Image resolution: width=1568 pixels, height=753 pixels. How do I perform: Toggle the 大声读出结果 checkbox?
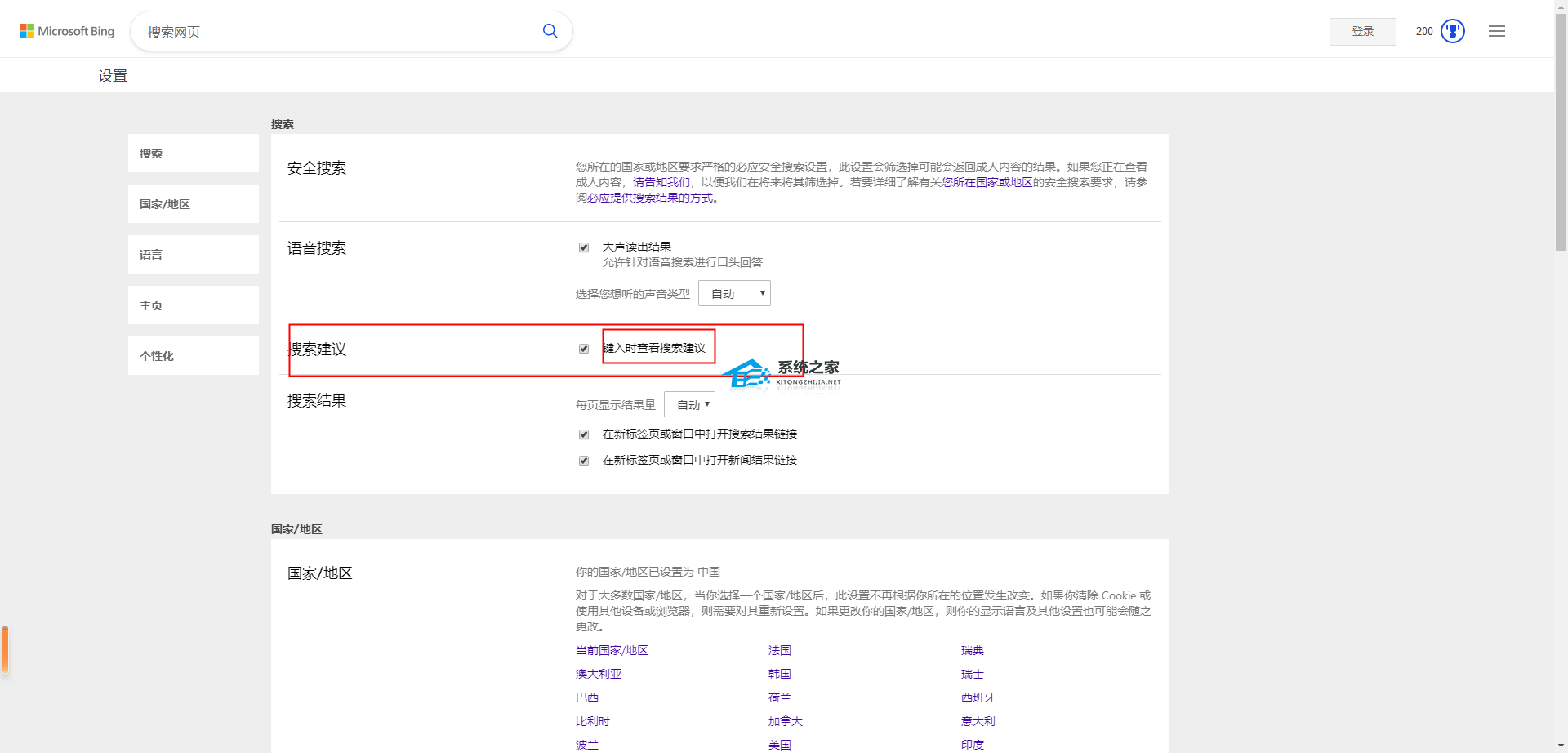pyautogui.click(x=584, y=247)
